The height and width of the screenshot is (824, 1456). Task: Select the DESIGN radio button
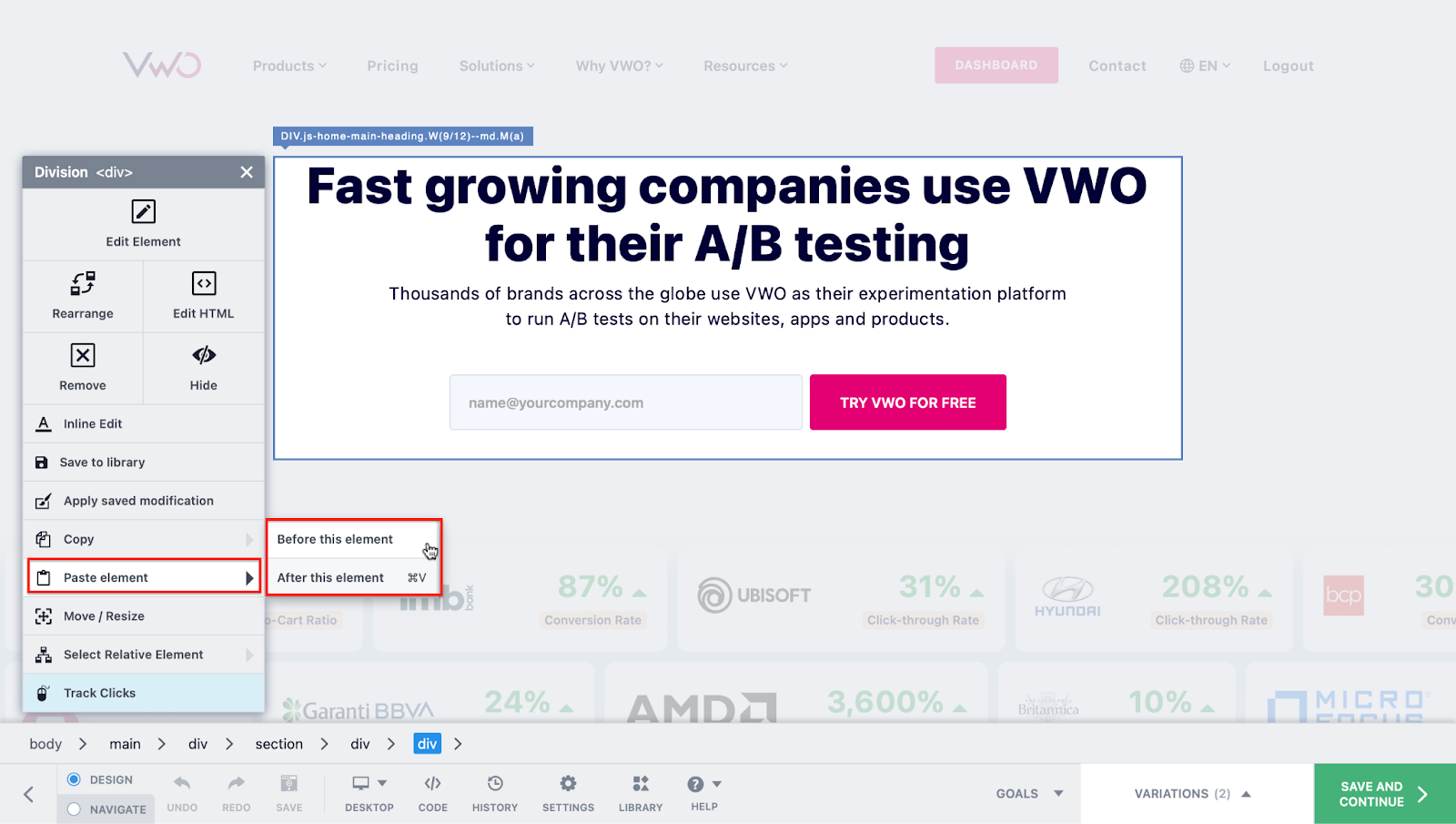(74, 779)
